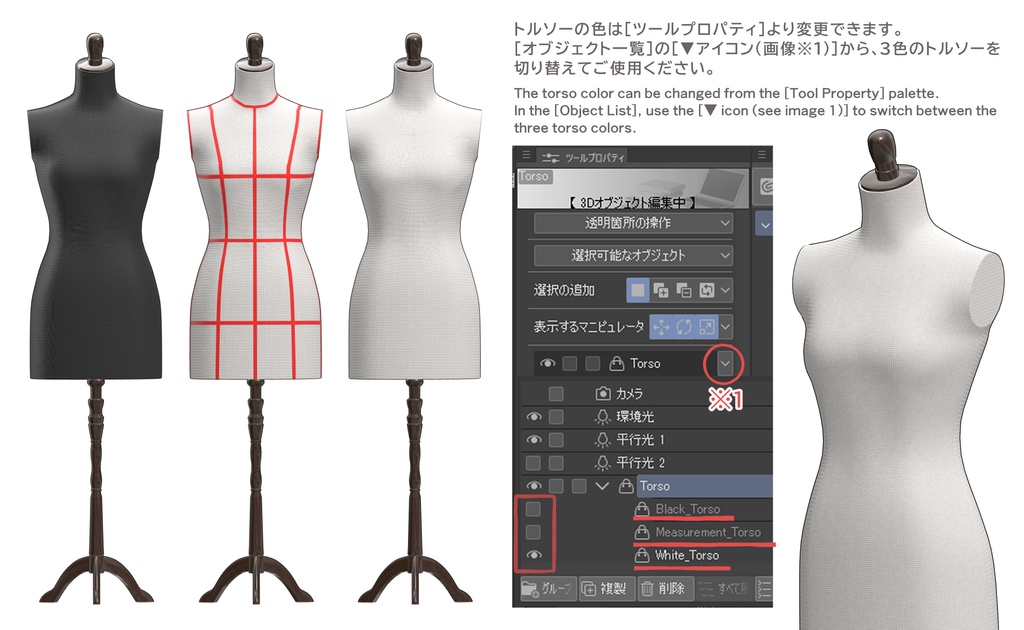The image size is (1024, 630).
Task: Expand the 表示するマニピュレータ options arrow
Action: coord(725,326)
